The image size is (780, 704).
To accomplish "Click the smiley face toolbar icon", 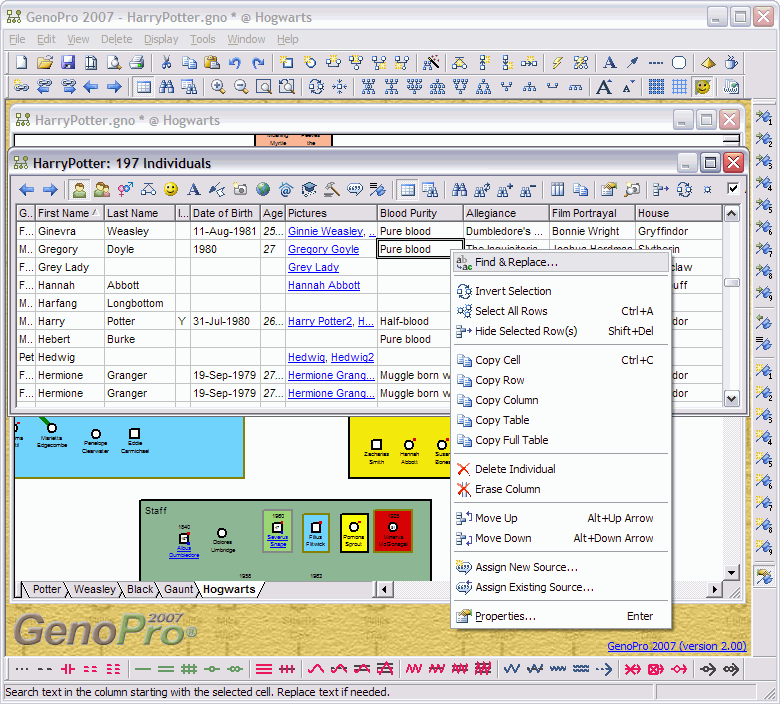I will coord(703,87).
